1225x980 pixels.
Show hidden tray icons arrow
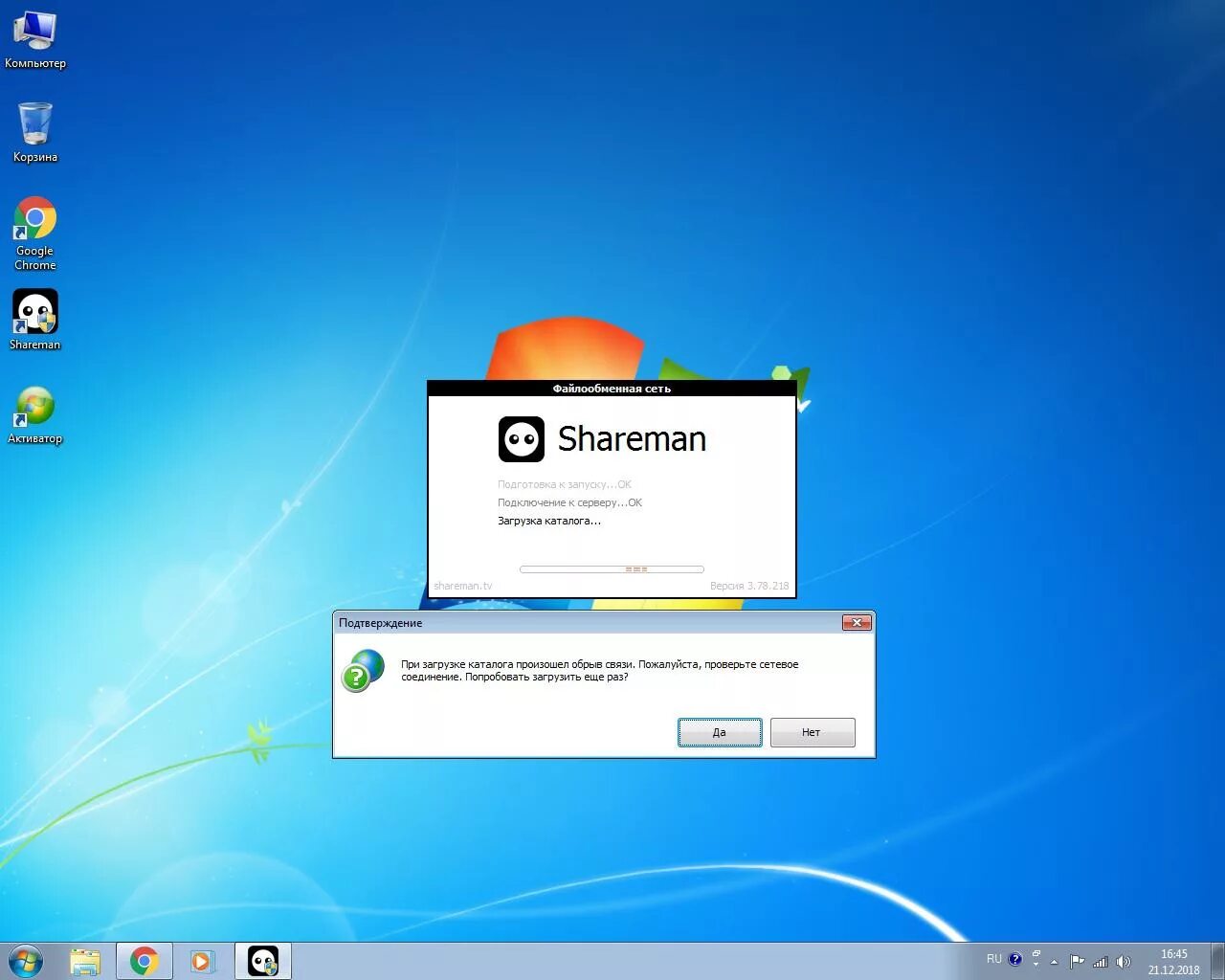click(1055, 962)
